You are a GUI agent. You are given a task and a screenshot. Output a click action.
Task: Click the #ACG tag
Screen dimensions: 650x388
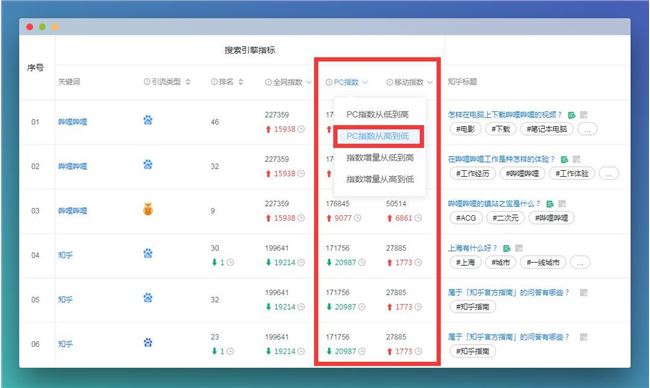(466, 218)
